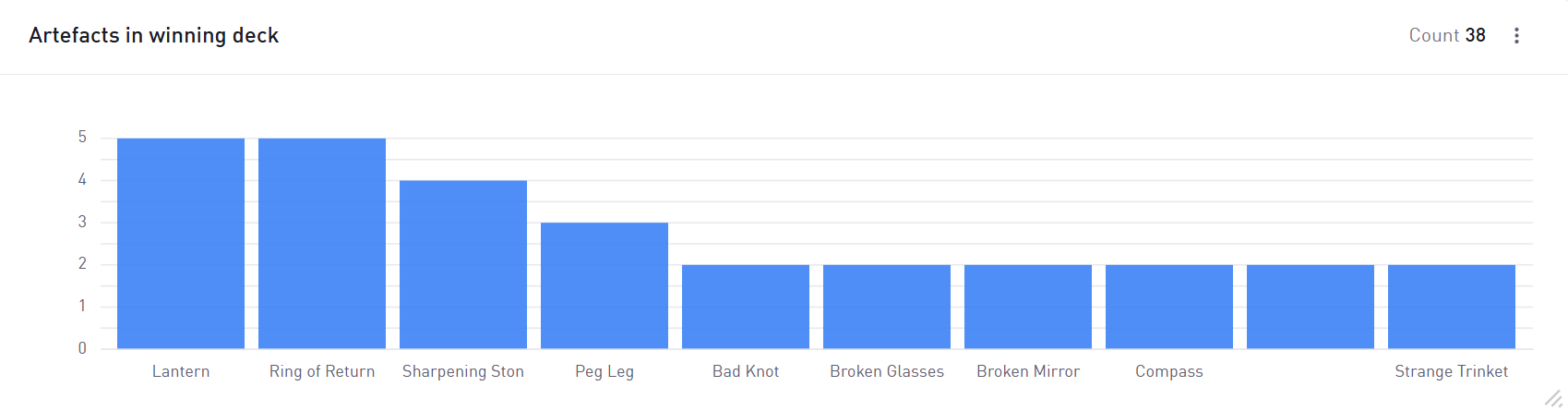Viewport: 1568px width, 411px height.
Task: Click the Count 38 indicator
Action: (x=1446, y=35)
